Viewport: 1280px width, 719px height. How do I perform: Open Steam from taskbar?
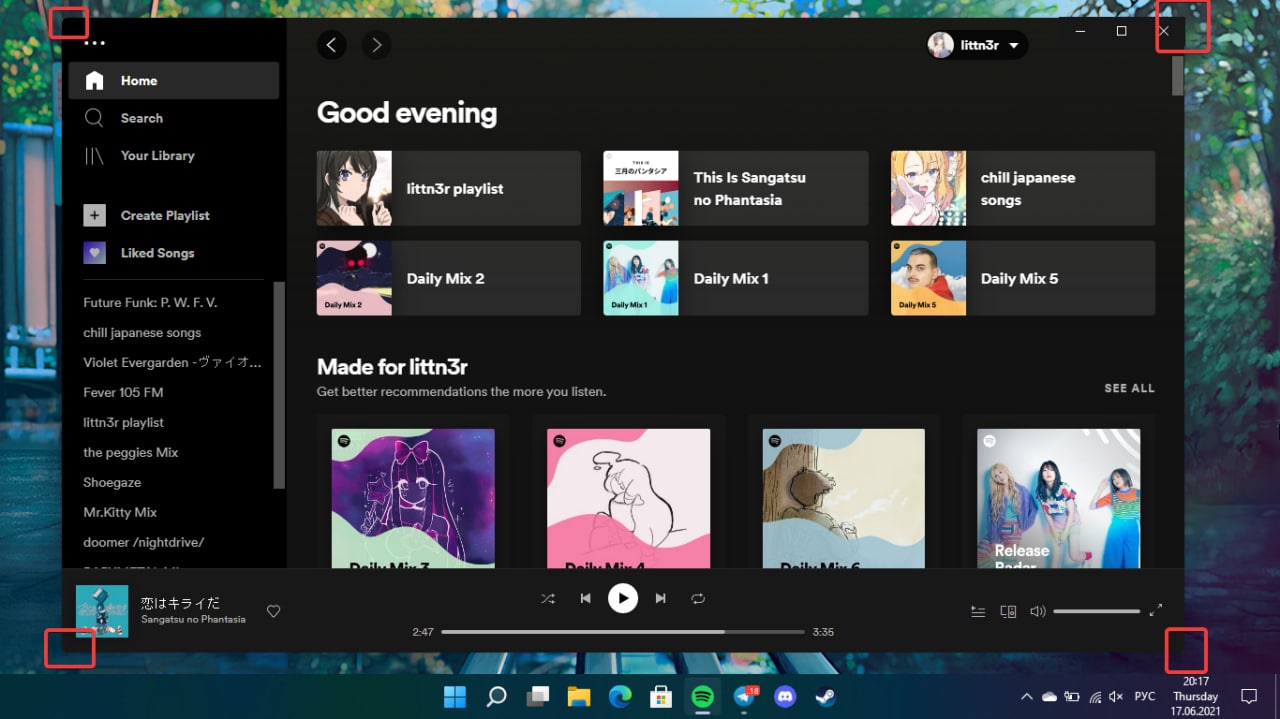tap(826, 696)
